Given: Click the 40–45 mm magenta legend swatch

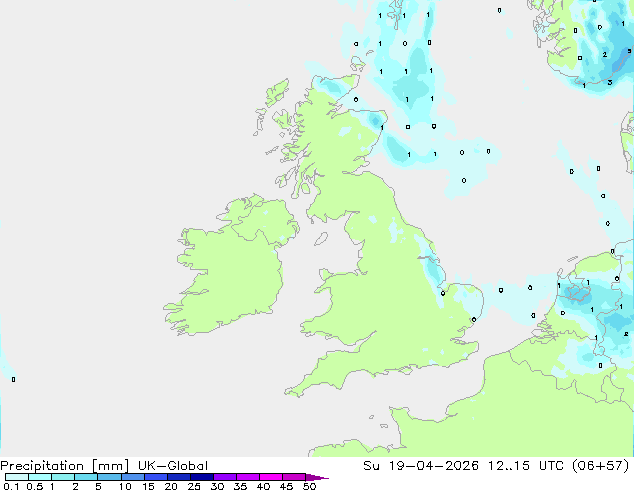Looking at the screenshot, I should (x=271, y=477).
